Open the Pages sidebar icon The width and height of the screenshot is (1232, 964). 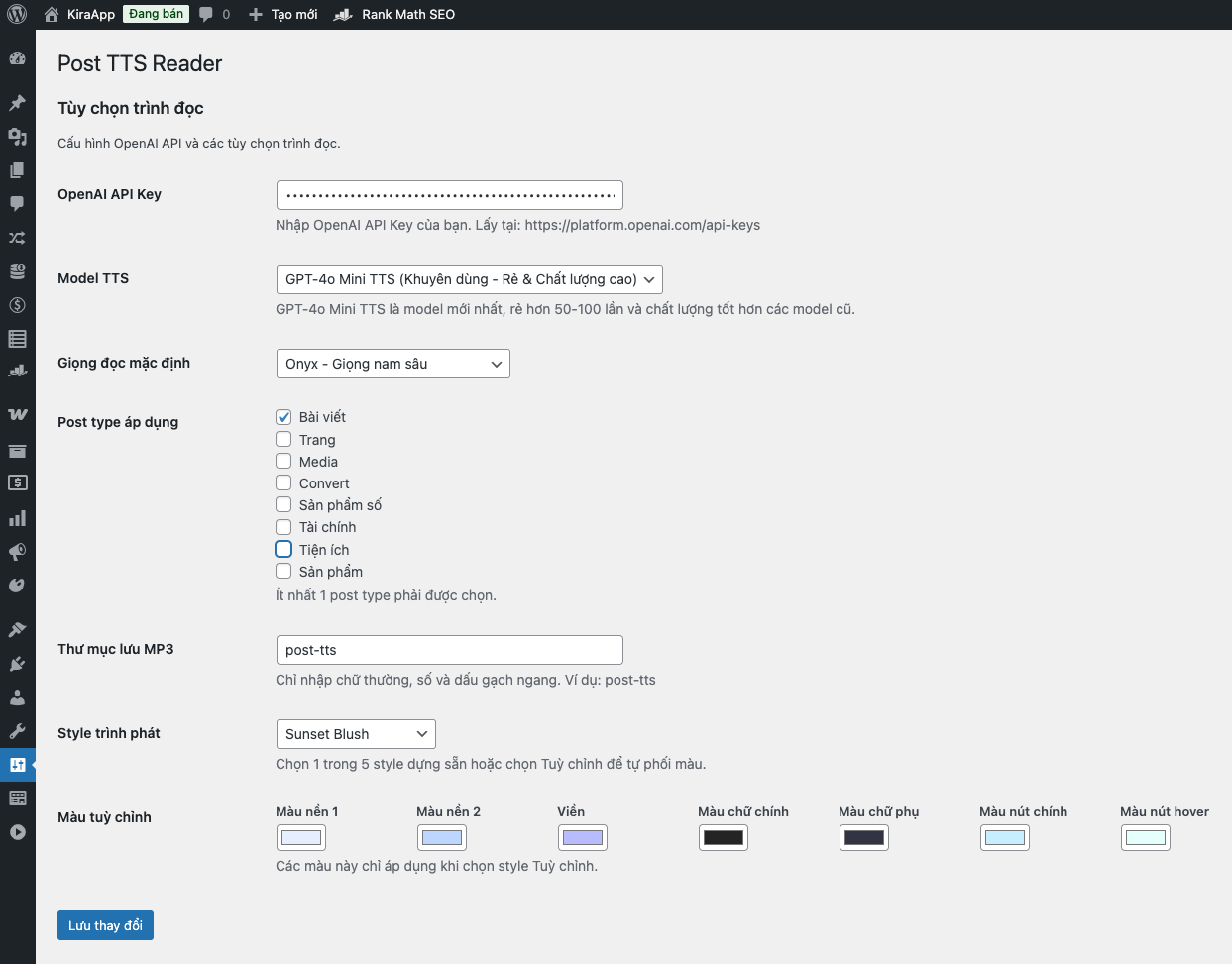tap(17, 170)
